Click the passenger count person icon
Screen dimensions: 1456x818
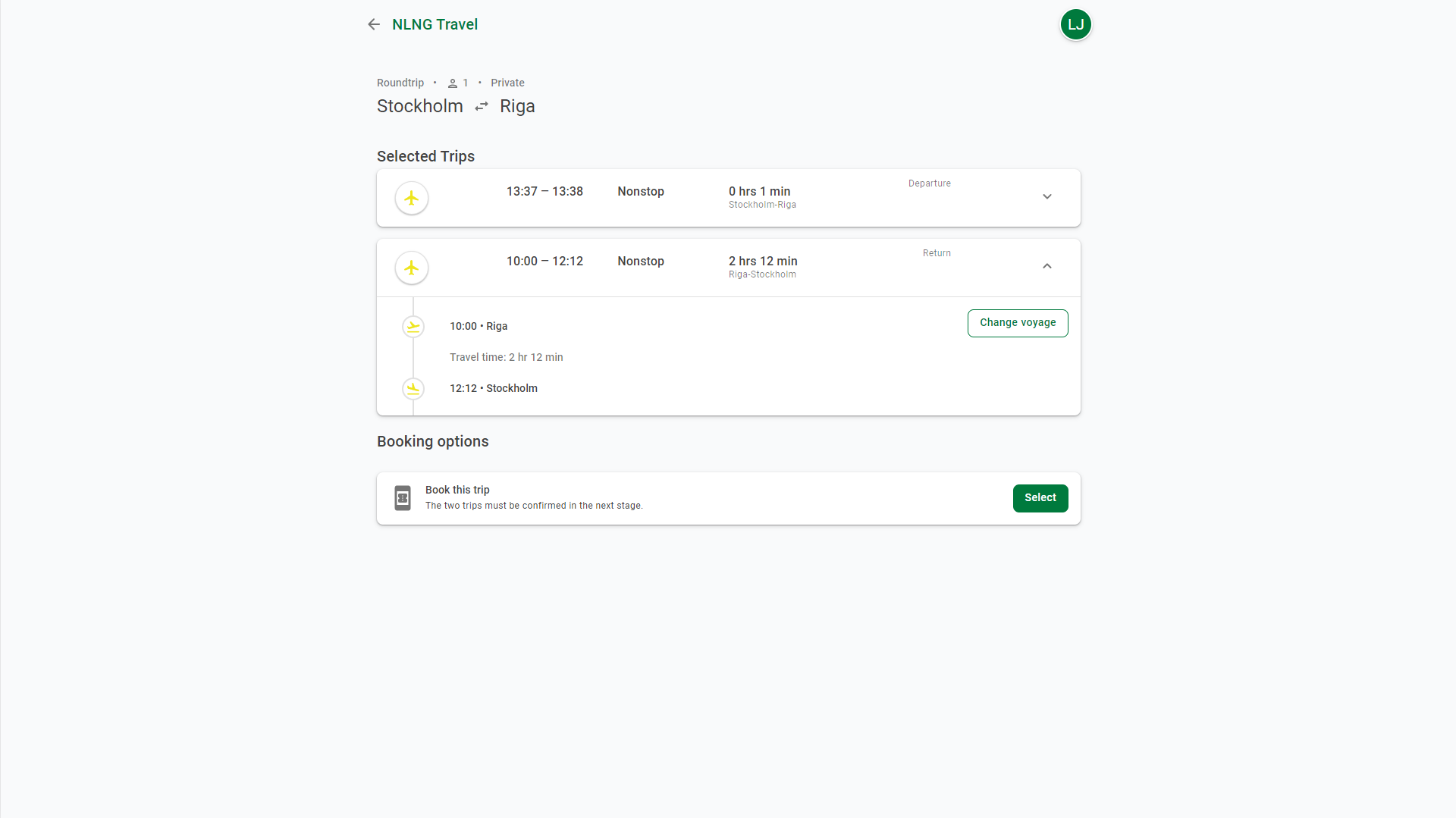[x=452, y=83]
